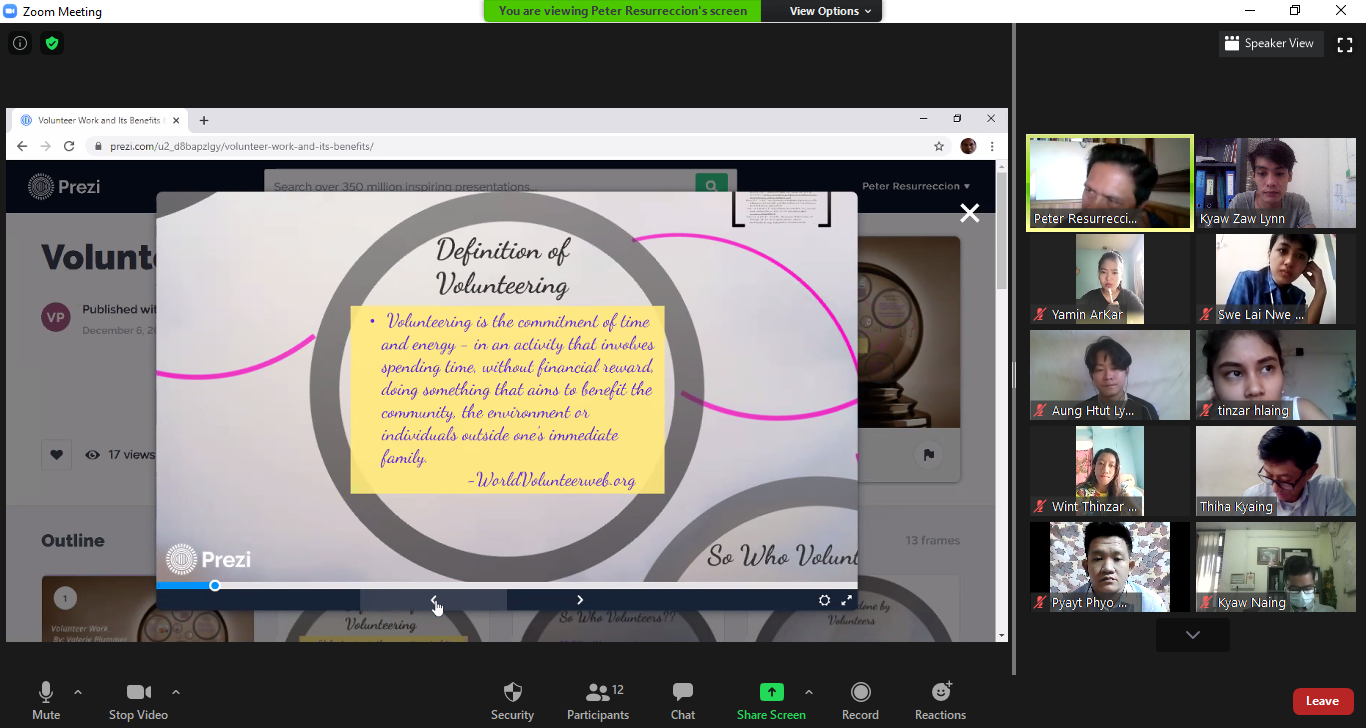Open Peter Resurreccion account dropdown in Prezi
1366x728 pixels.
[916, 186]
